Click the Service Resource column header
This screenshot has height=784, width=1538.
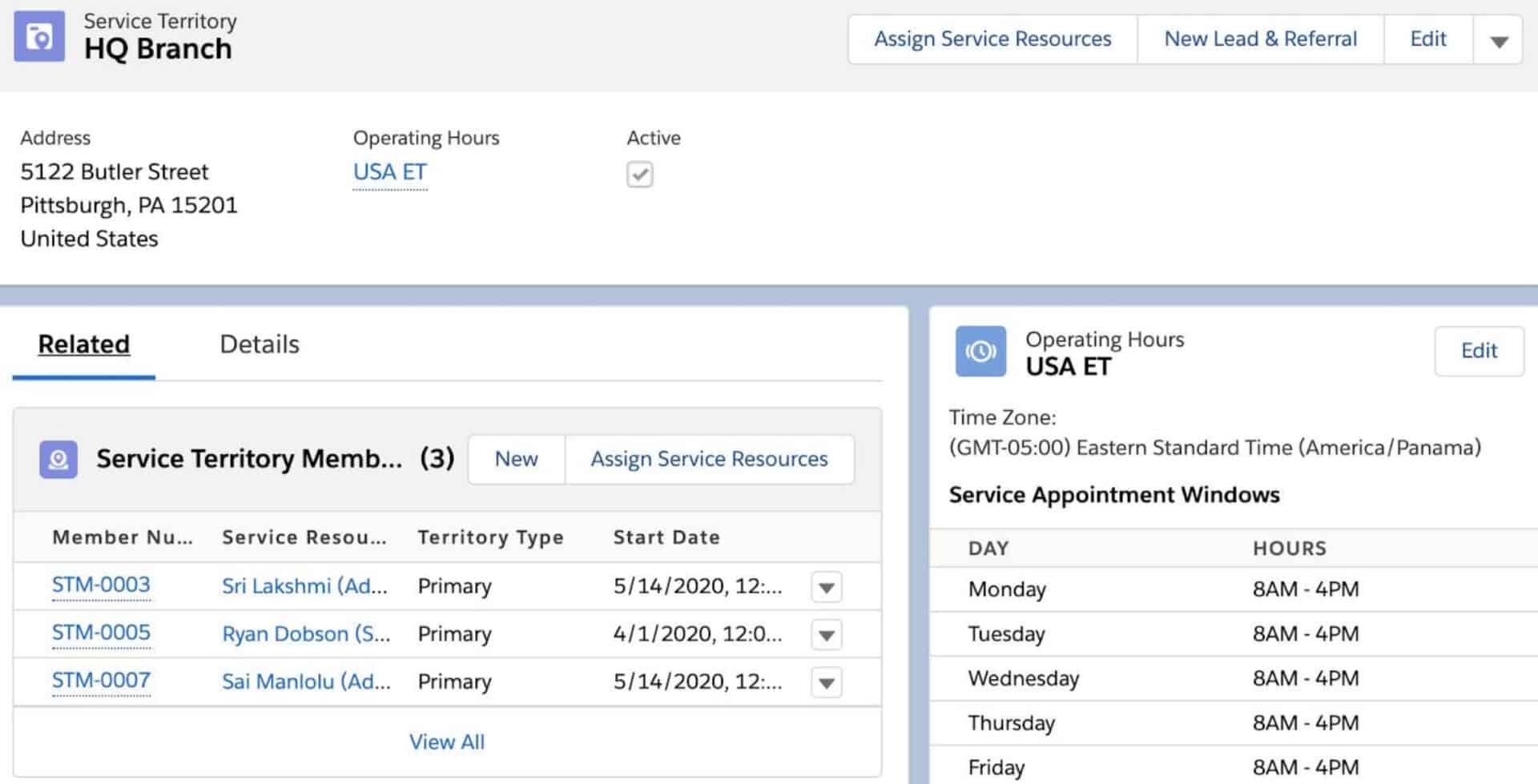pos(304,537)
